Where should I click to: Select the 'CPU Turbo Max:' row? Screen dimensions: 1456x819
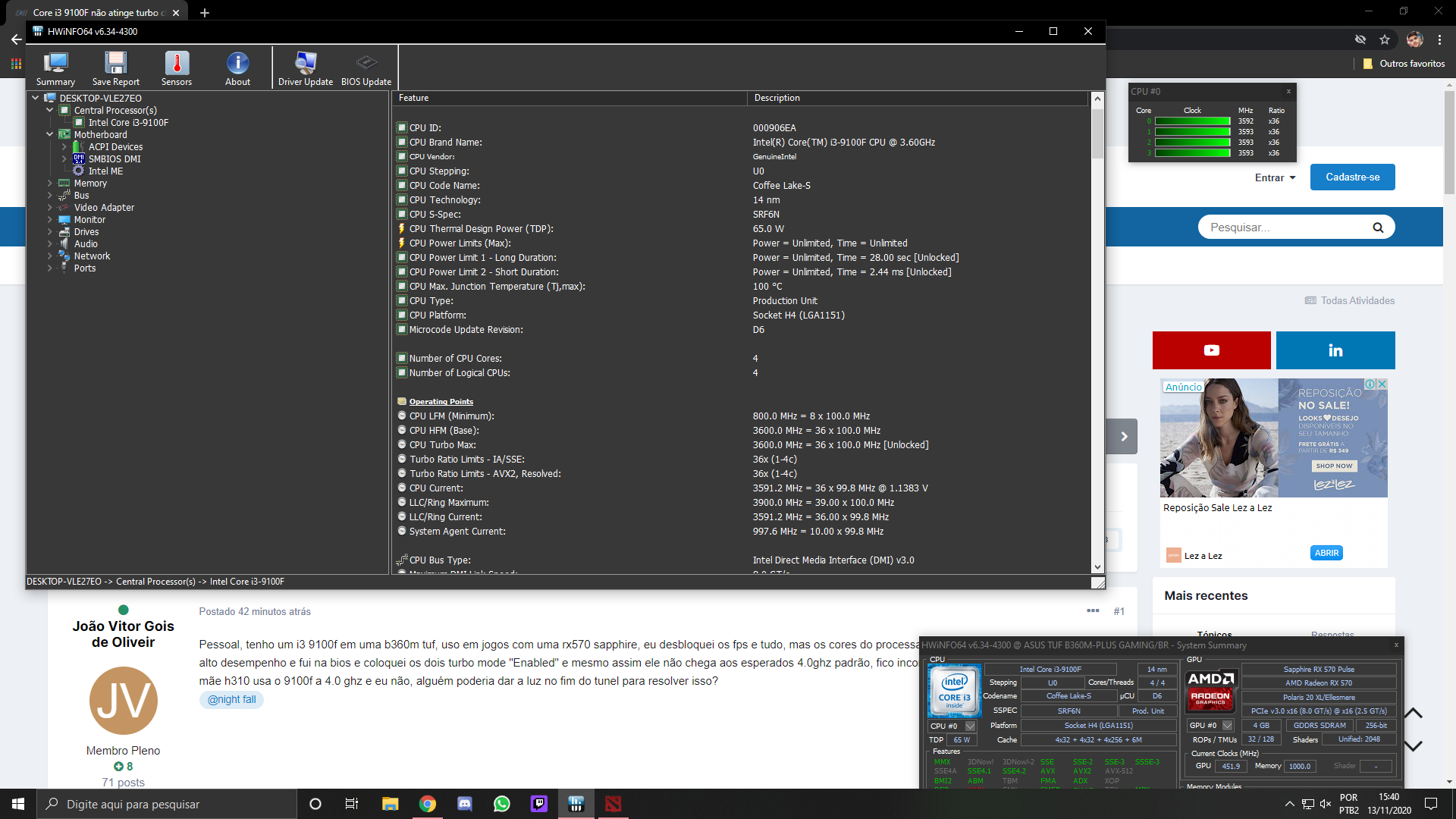pos(742,445)
